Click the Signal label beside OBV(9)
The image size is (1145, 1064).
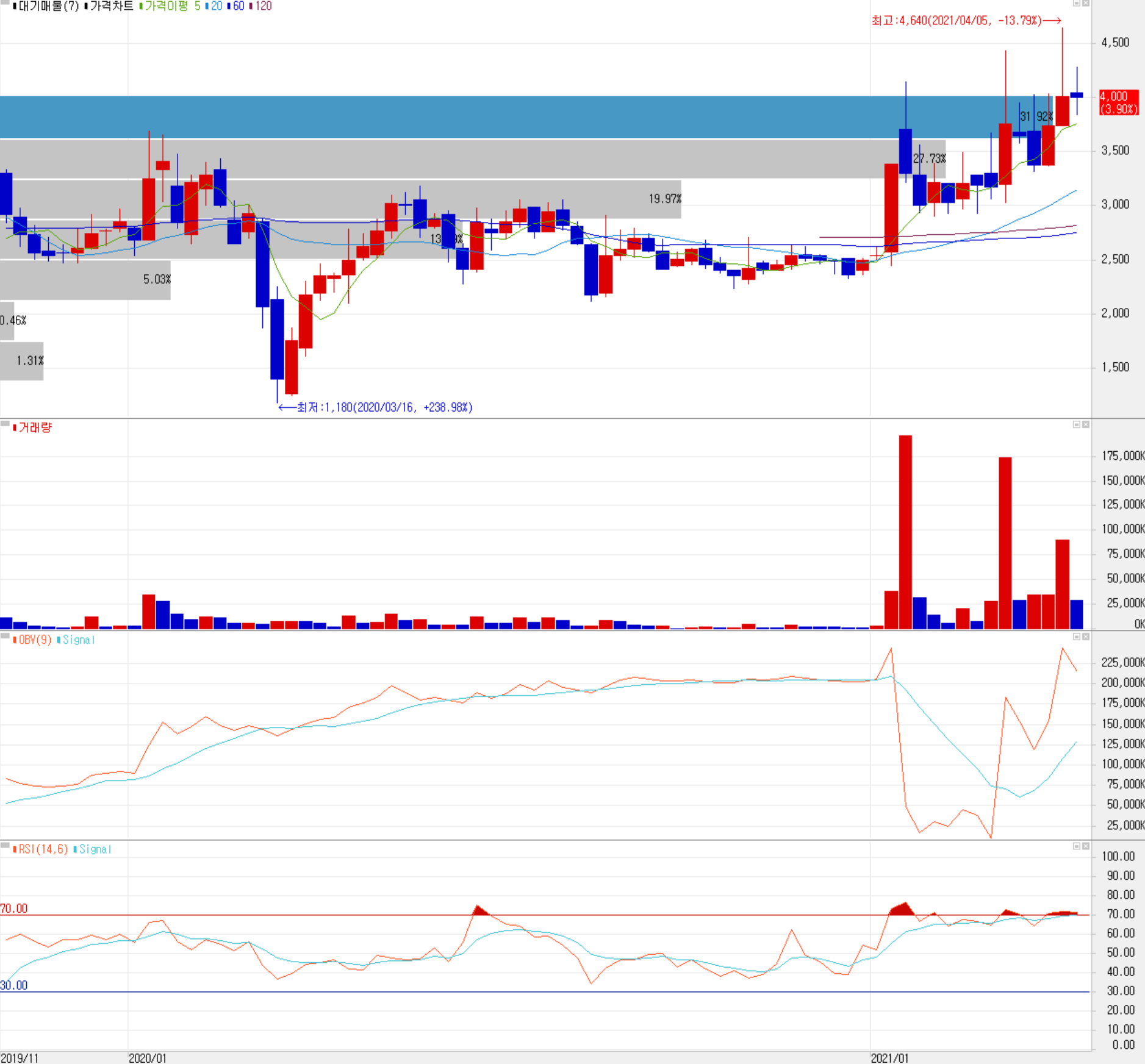[79, 640]
